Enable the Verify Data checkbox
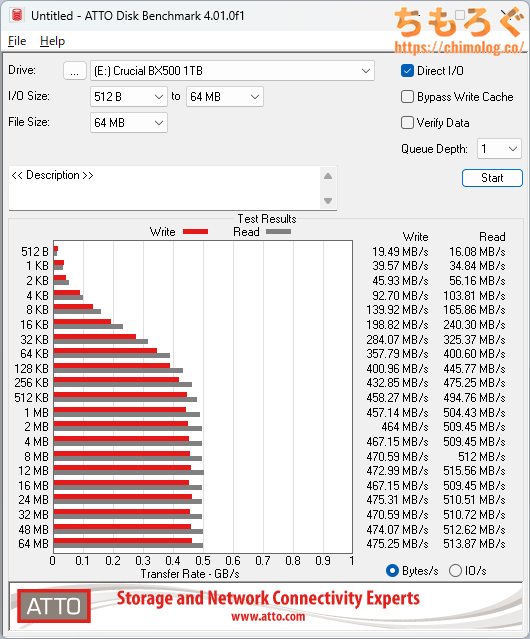This screenshot has width=530, height=639. pos(407,123)
